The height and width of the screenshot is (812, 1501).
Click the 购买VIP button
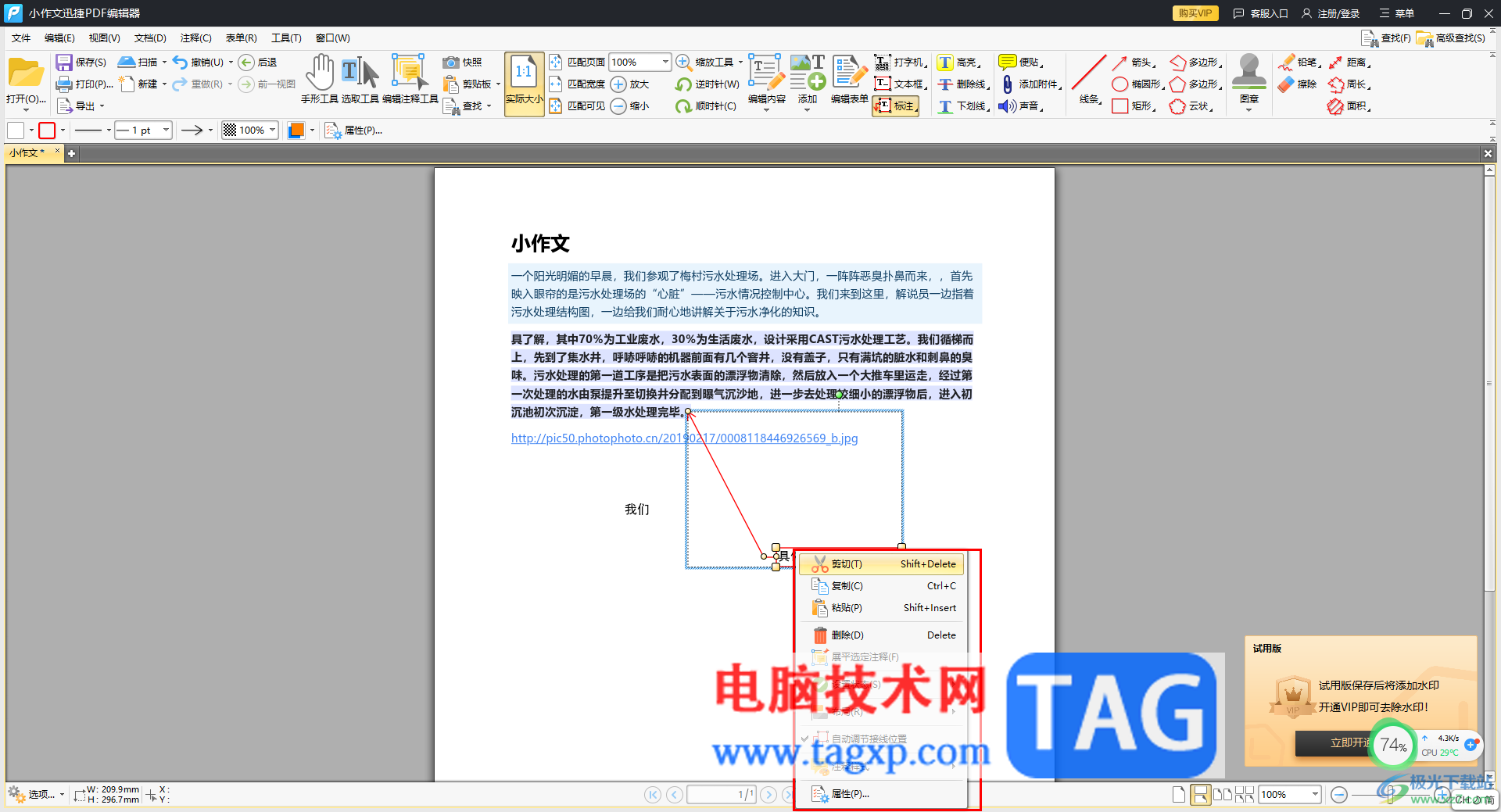click(x=1195, y=13)
